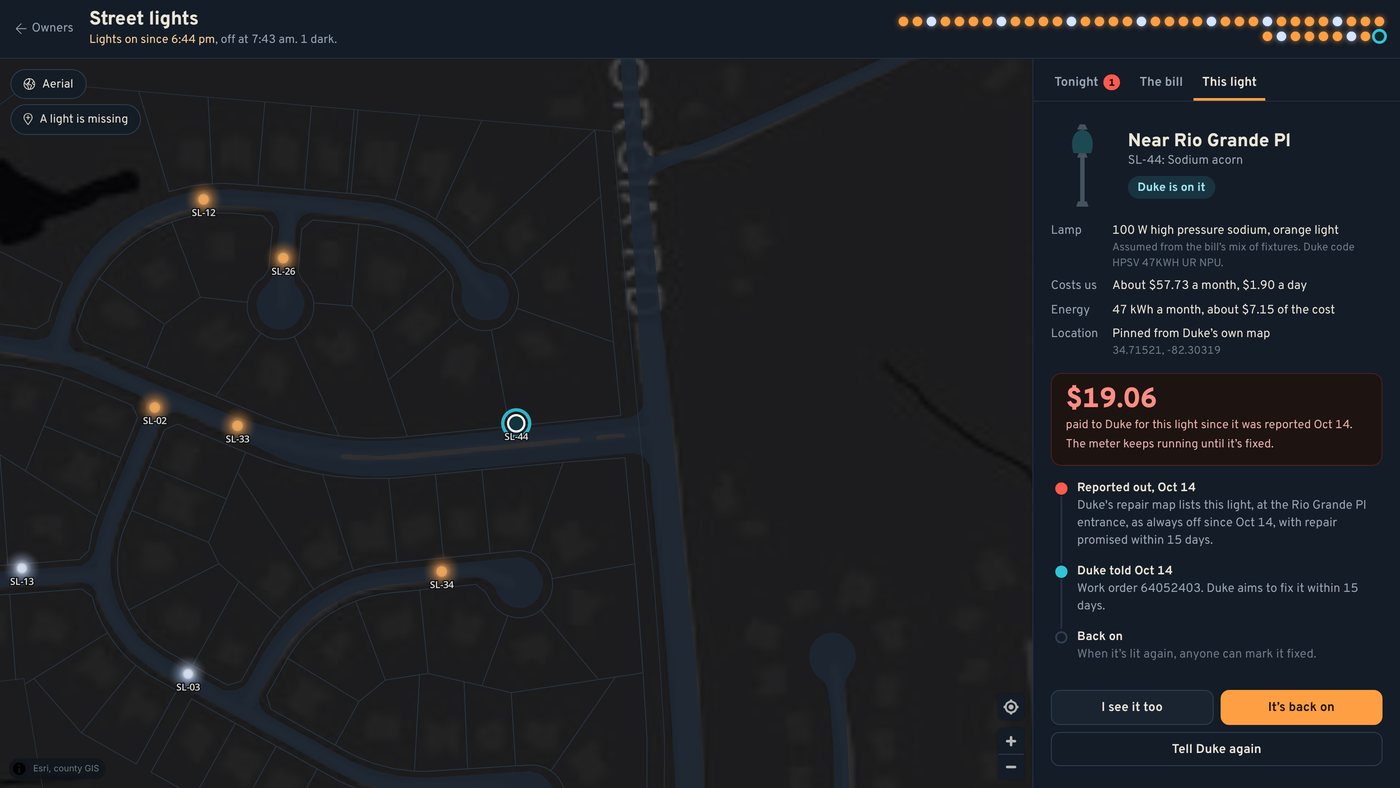Screen dimensions: 1400x788
Task: Toggle the Aerial map view
Action: [x=48, y=84]
